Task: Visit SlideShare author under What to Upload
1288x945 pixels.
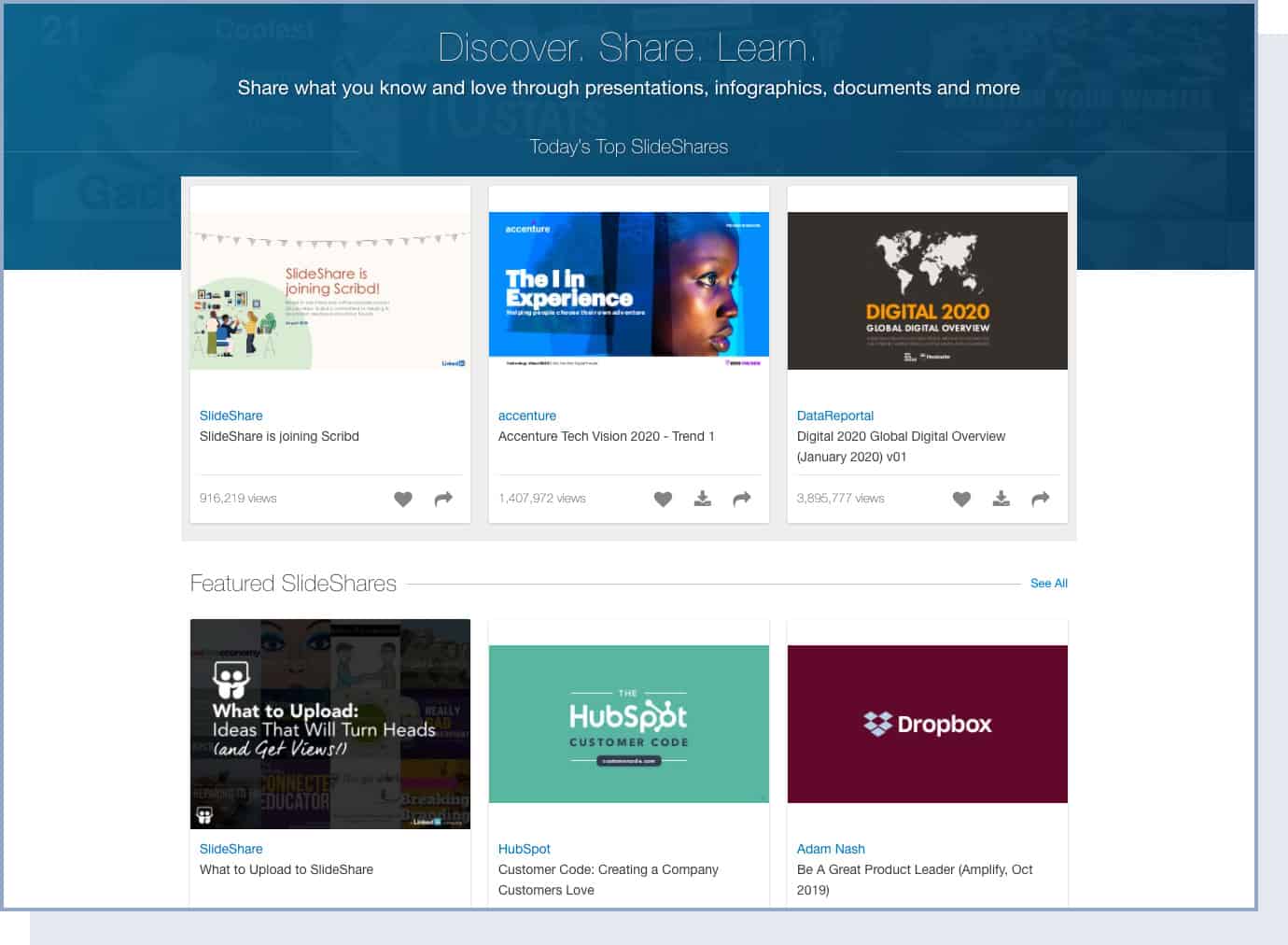Action: coord(231,849)
